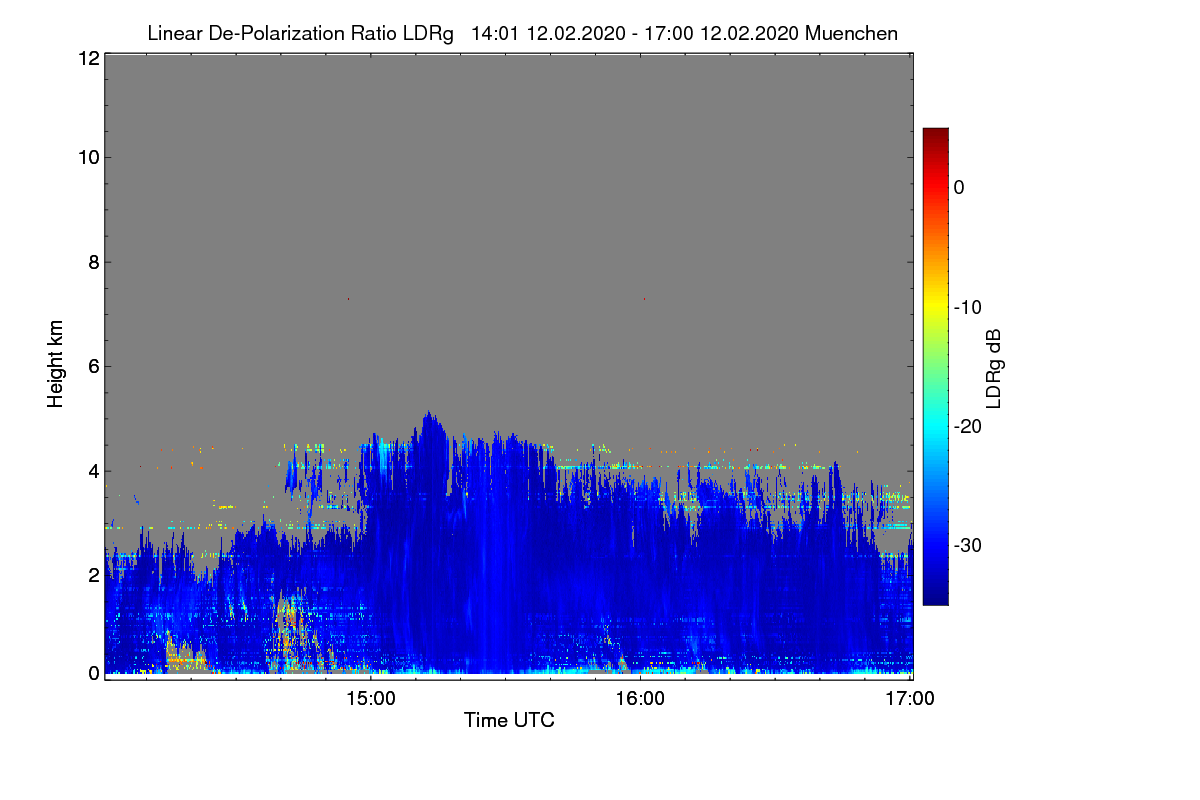The image size is (1200, 800).
Task: Click the '15:00' time axis tick label
Action: pos(371,699)
